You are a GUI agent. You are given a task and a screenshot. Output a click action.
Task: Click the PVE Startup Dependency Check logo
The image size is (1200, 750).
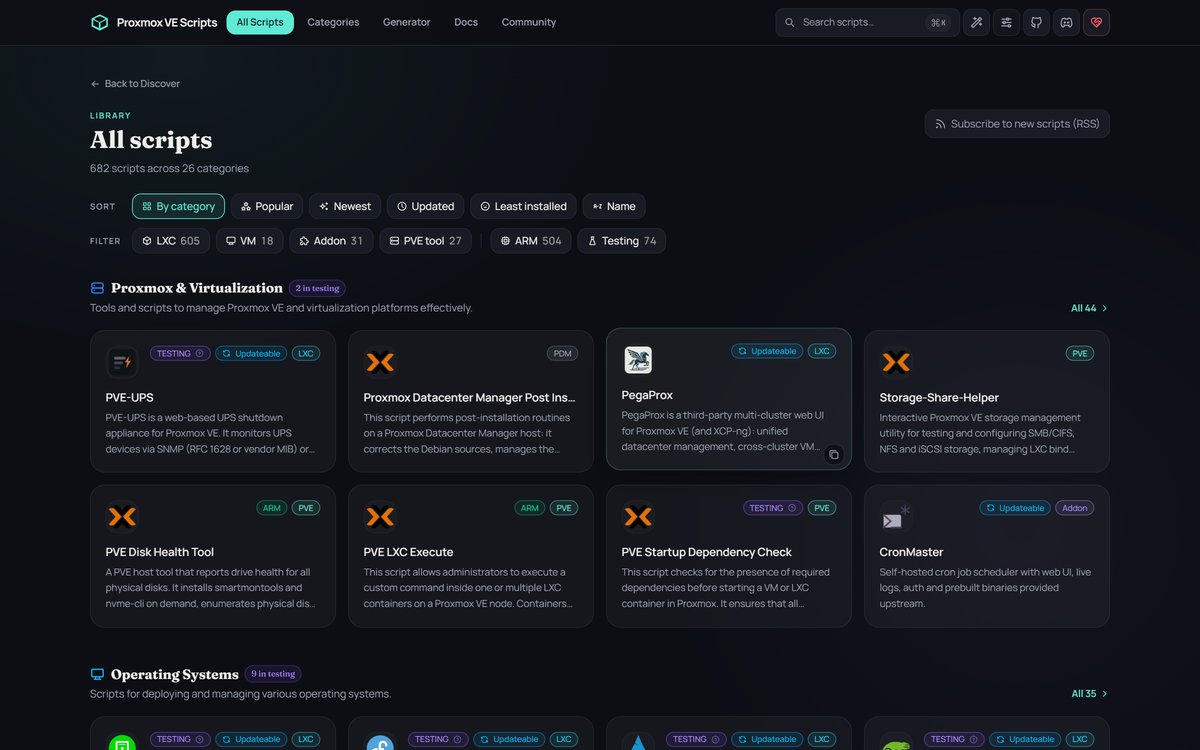click(637, 517)
